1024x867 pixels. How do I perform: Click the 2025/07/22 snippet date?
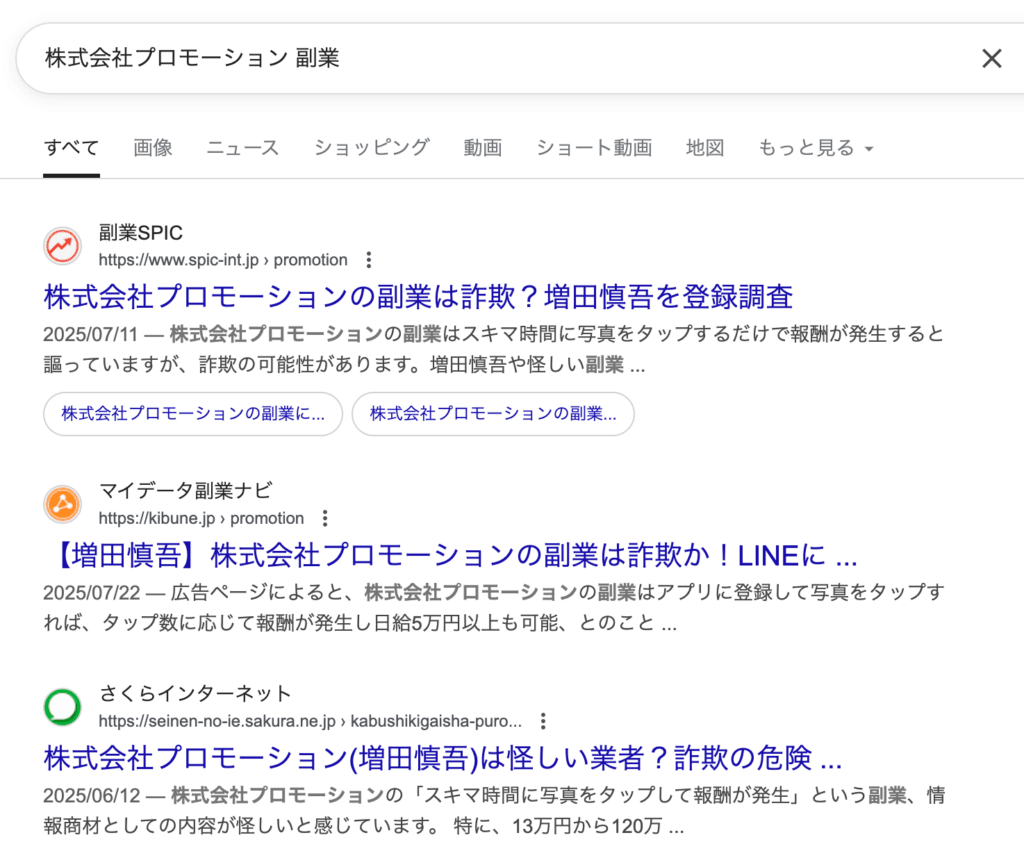pos(92,593)
